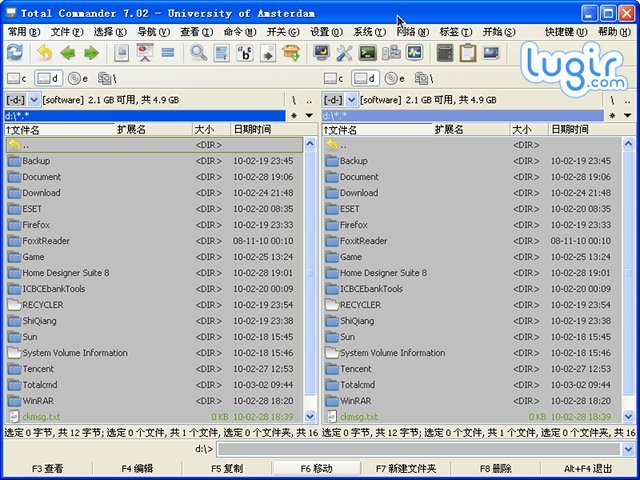Click the page with arrow toolbar icon
The width and height of the screenshot is (640, 480).
click(x=268, y=53)
